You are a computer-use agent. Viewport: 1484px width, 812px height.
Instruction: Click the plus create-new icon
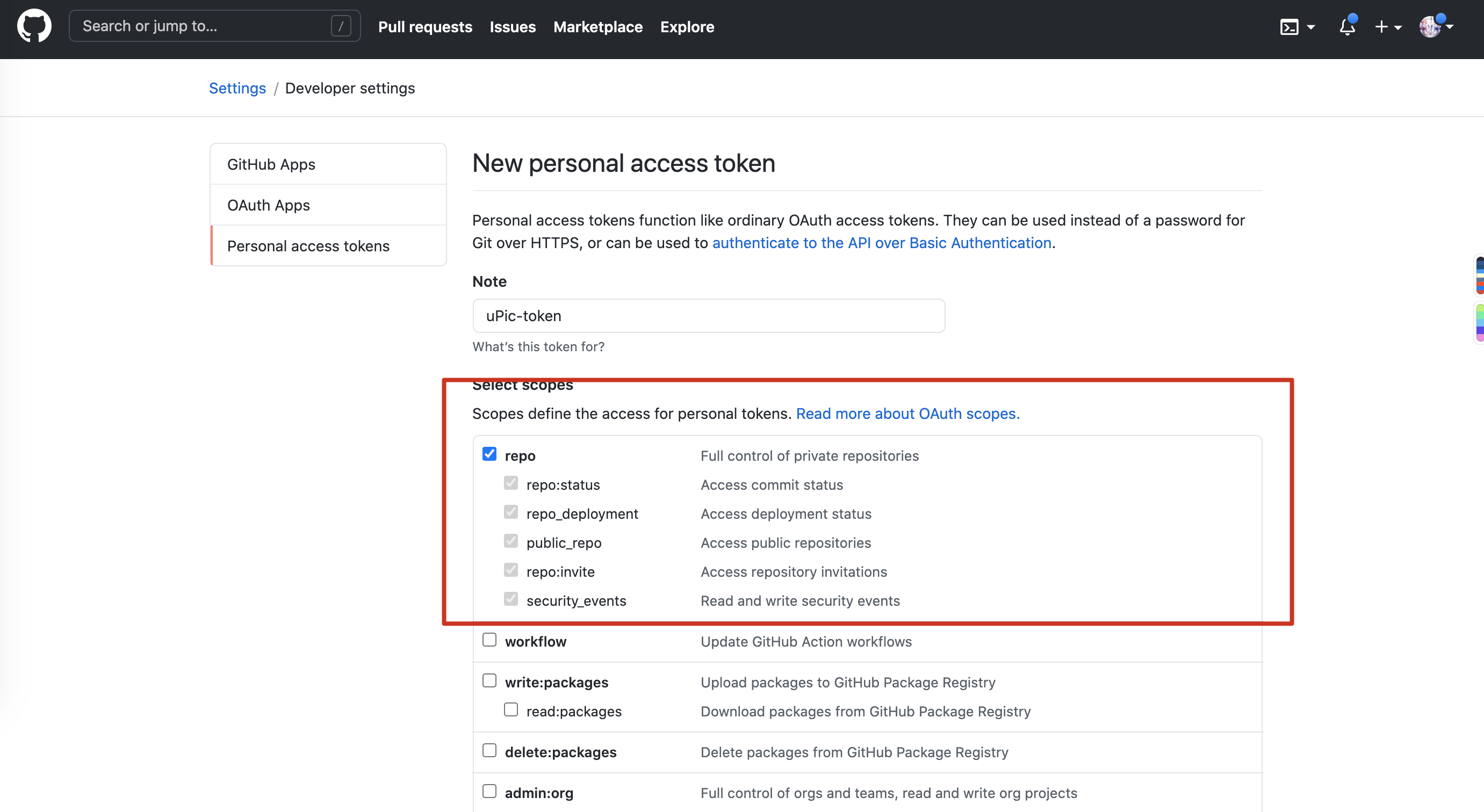coord(1381,27)
